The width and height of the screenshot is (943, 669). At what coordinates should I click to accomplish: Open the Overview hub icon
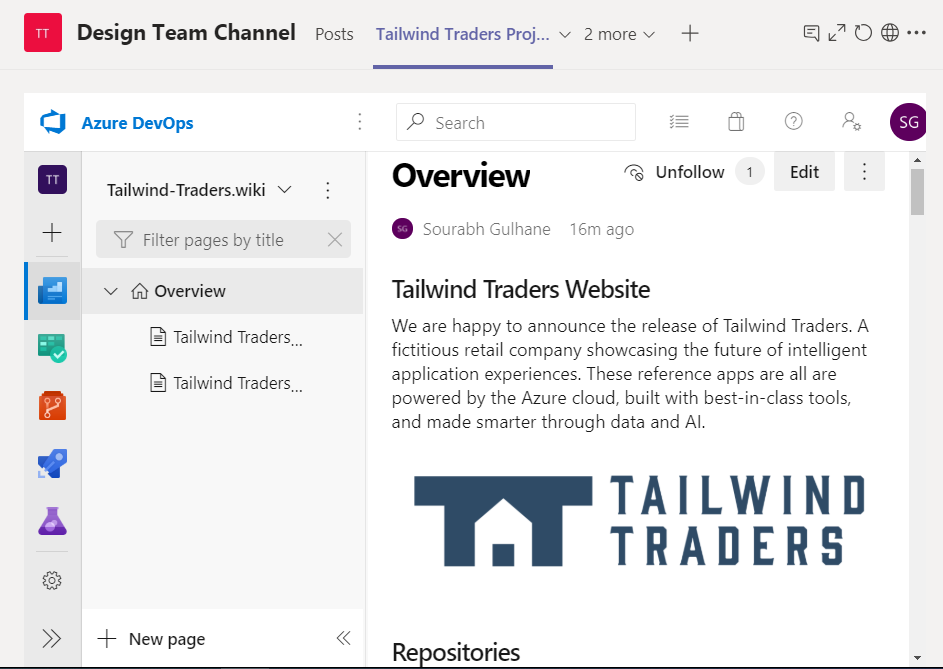52,291
